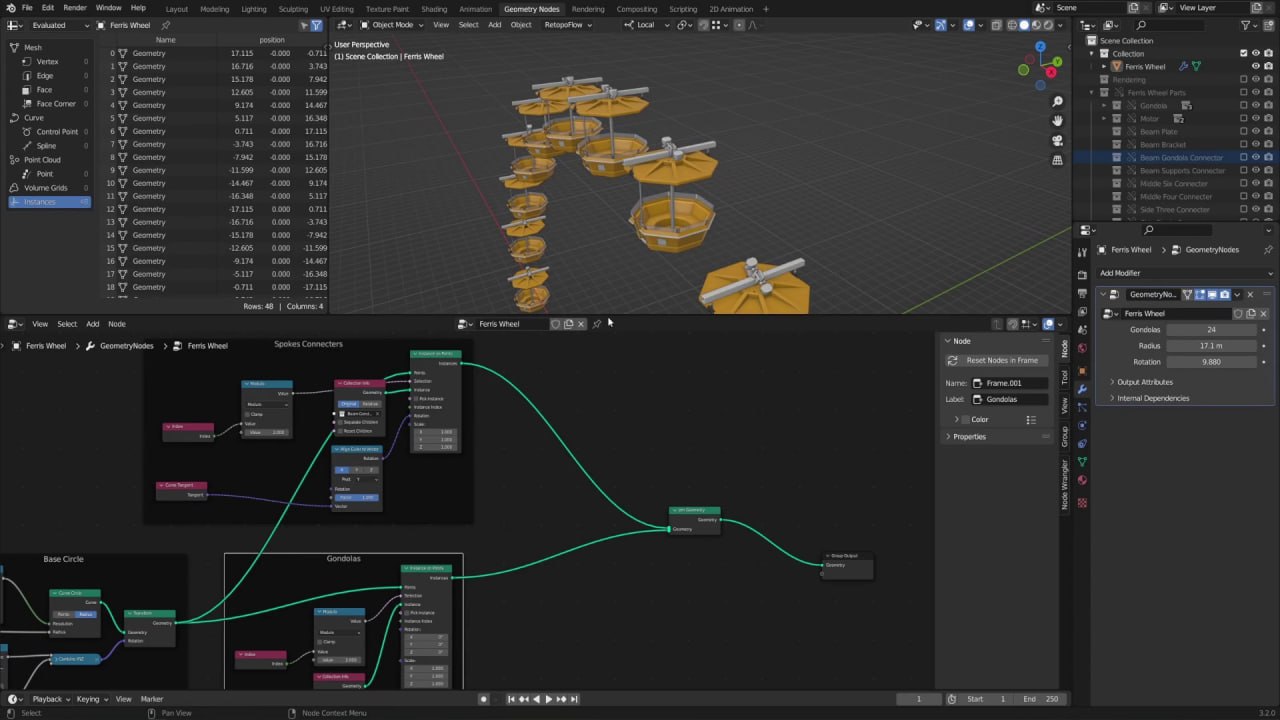
Task: Pin the node tree with the pin icon
Action: [x=597, y=324]
